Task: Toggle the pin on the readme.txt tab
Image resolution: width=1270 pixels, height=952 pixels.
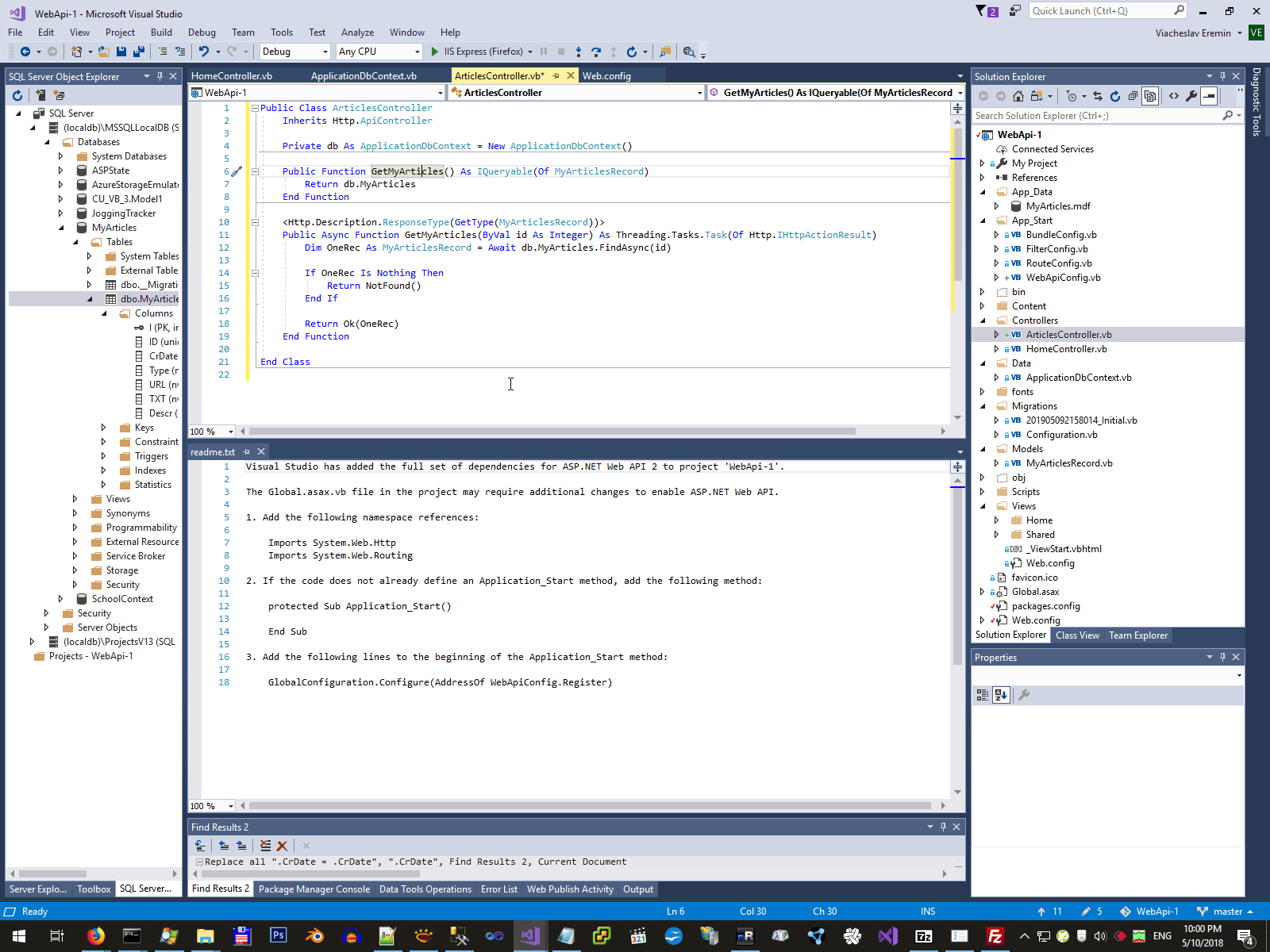Action: (247, 452)
